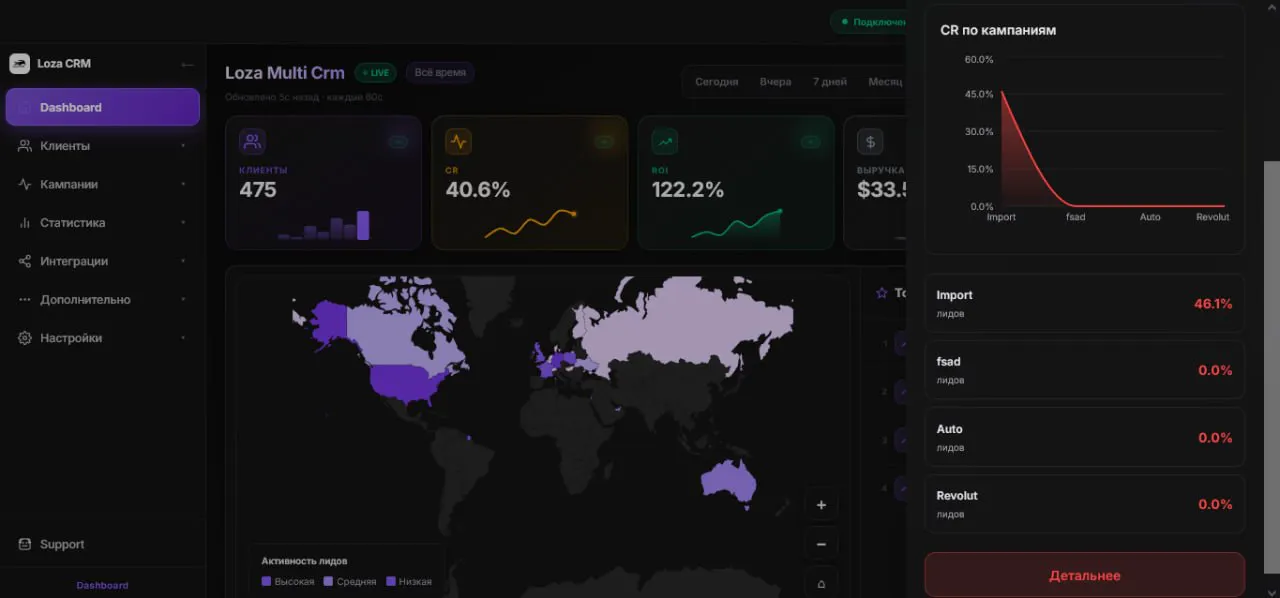This screenshot has width=1280, height=598.
Task: Zoom in the map with plus
Action: tap(821, 505)
